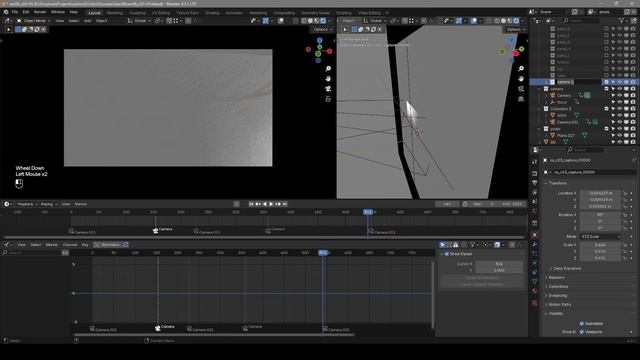Image resolution: width=640 pixels, height=360 pixels.
Task: Click the timeline current frame indicator 541
Action: (368, 212)
